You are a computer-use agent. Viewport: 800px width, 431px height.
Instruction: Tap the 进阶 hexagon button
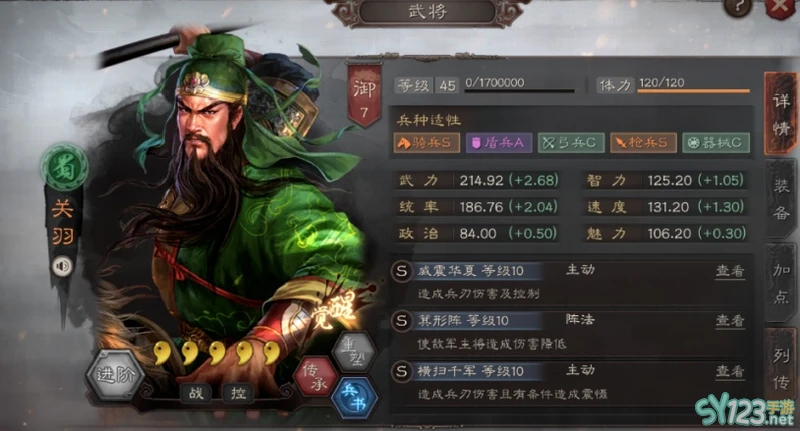(117, 375)
